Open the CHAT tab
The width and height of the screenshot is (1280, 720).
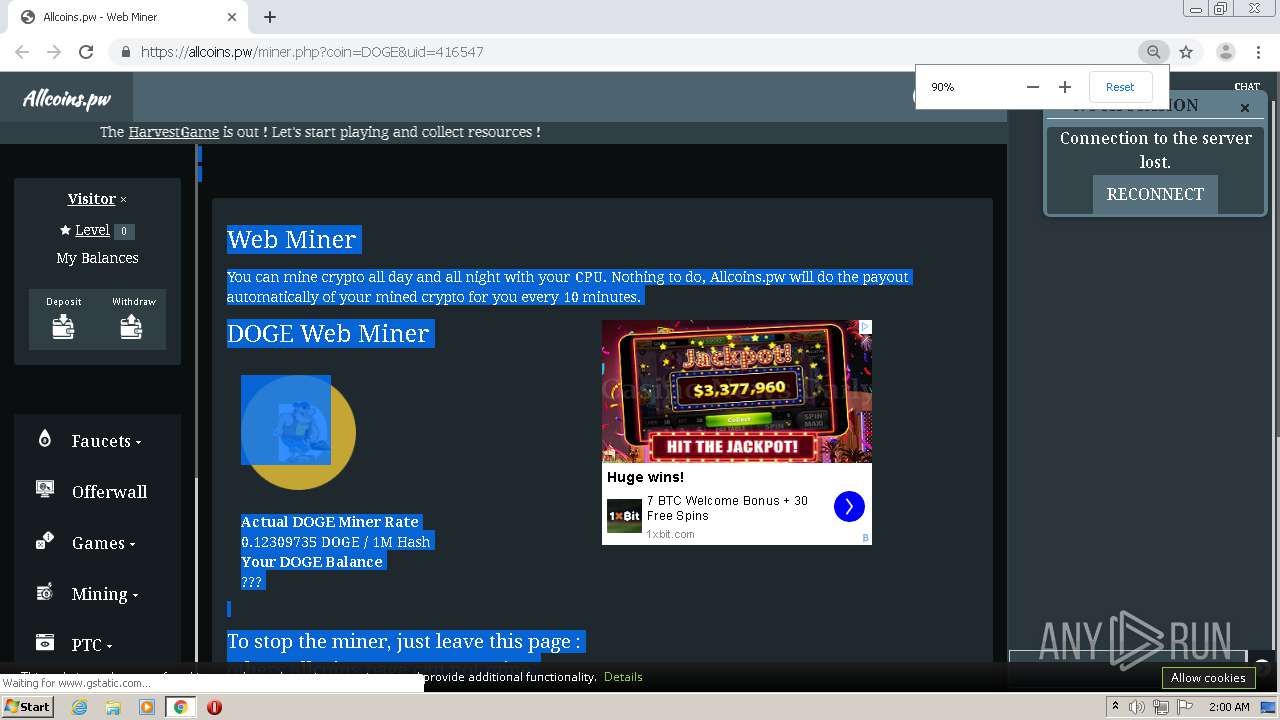[1247, 87]
